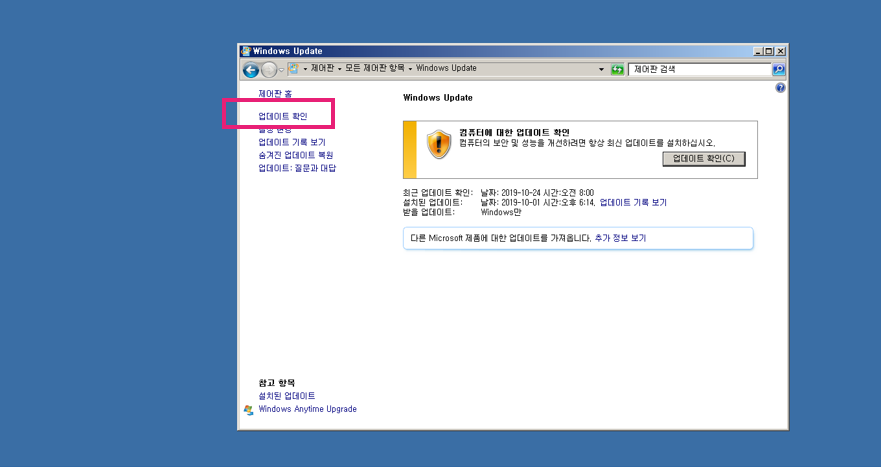Click the Control Panel icon in address bar
Viewport: 881px width, 467px height.
click(293, 69)
